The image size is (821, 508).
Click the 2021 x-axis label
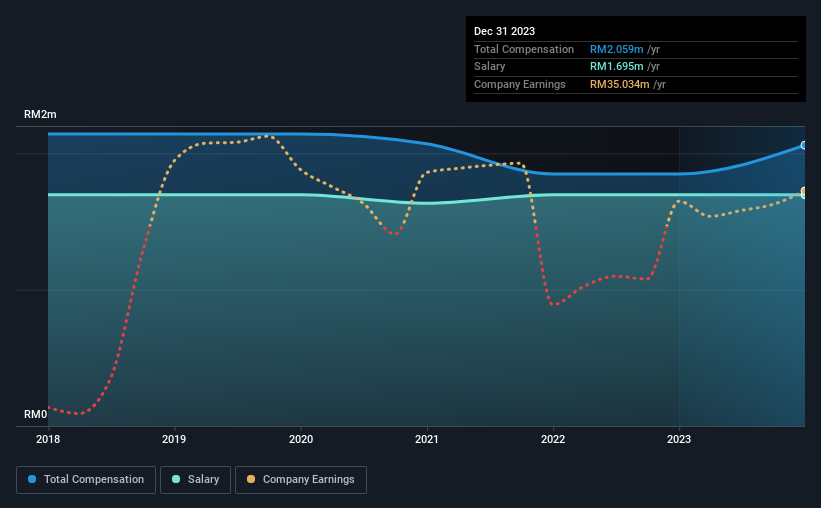pos(427,439)
